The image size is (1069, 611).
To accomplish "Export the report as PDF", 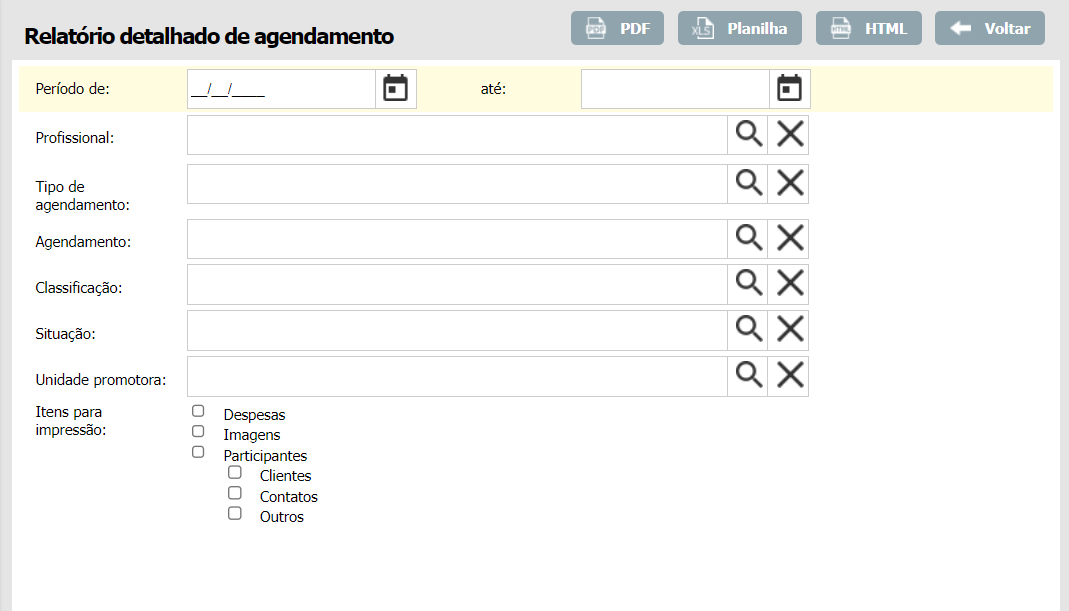I will coord(617,28).
